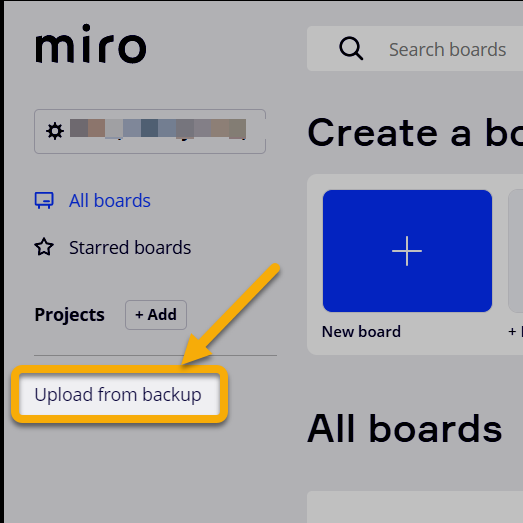
Task: Click the miro logo
Action: tap(91, 44)
